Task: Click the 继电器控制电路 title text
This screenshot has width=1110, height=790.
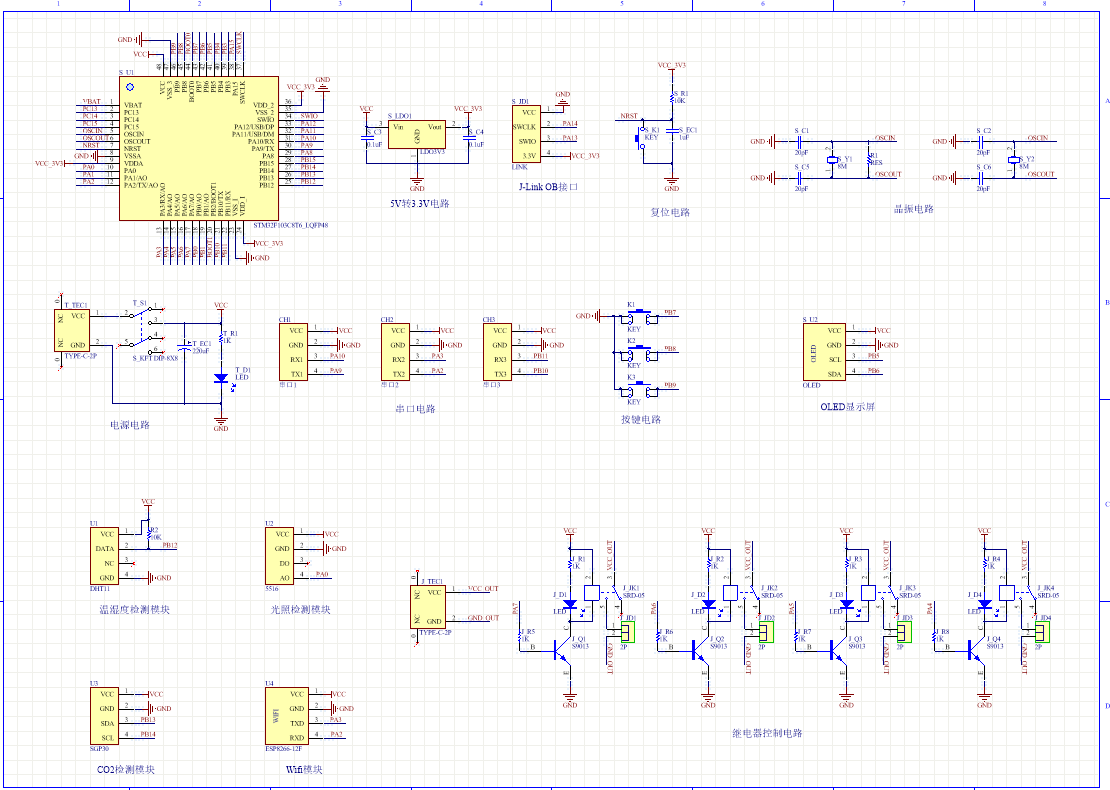Action: click(766, 733)
